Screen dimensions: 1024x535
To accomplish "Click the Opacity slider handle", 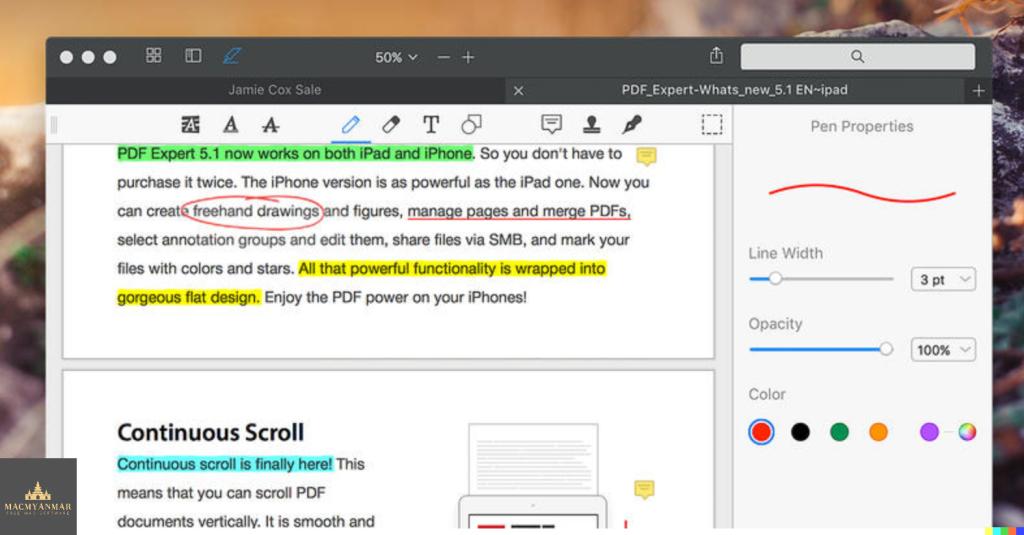I will point(886,349).
